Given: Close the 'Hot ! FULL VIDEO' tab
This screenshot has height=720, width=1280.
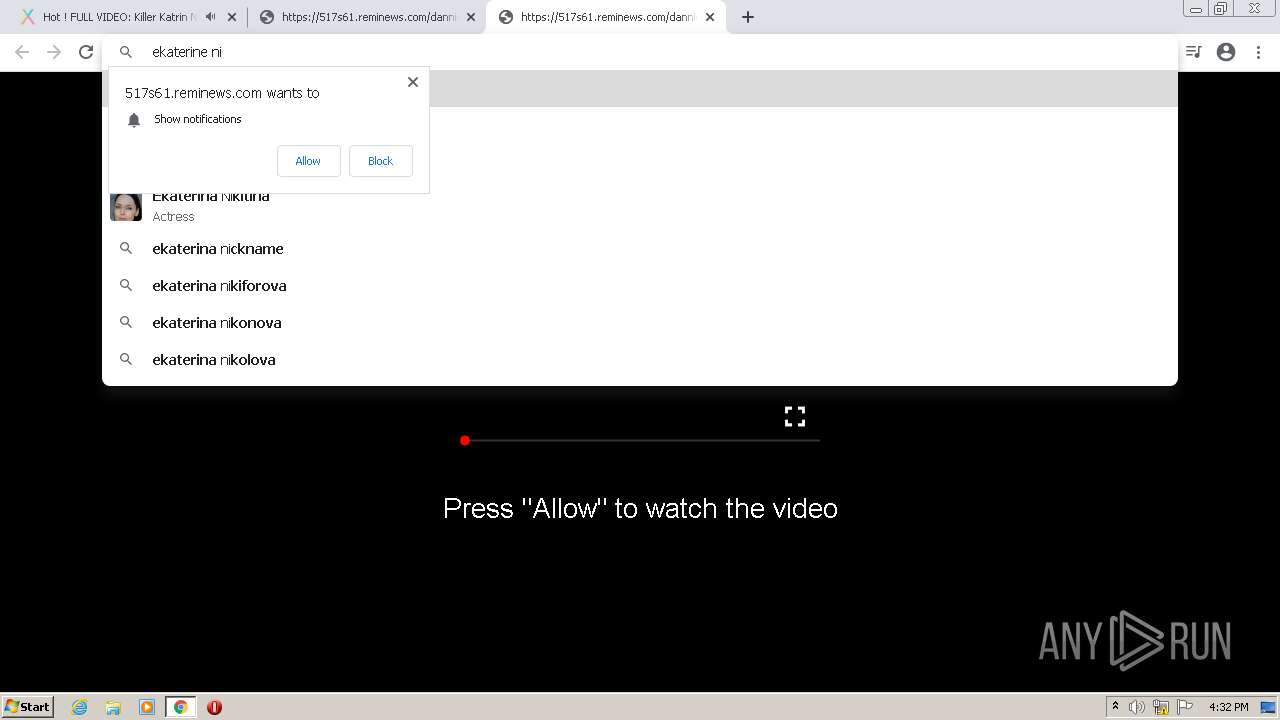Looking at the screenshot, I should click(232, 17).
